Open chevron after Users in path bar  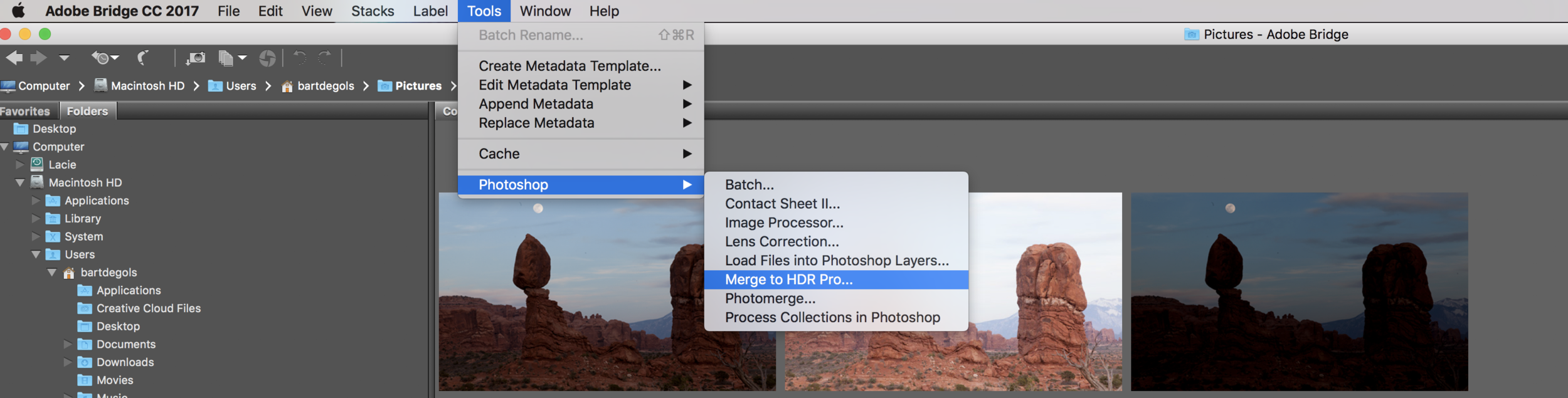[268, 86]
